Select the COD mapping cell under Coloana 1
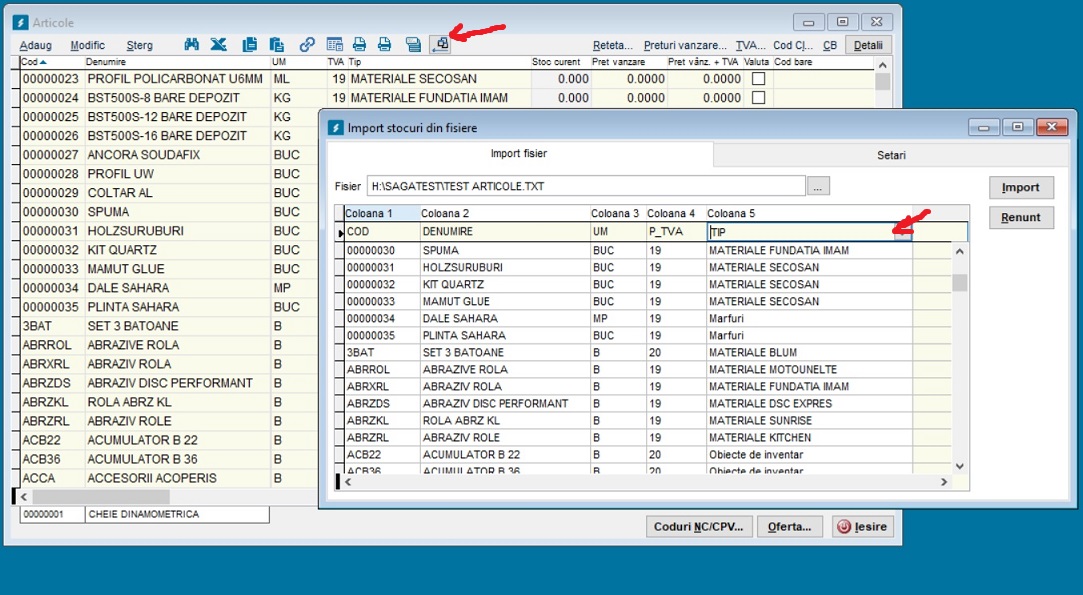The width and height of the screenshot is (1083, 595). [382, 232]
